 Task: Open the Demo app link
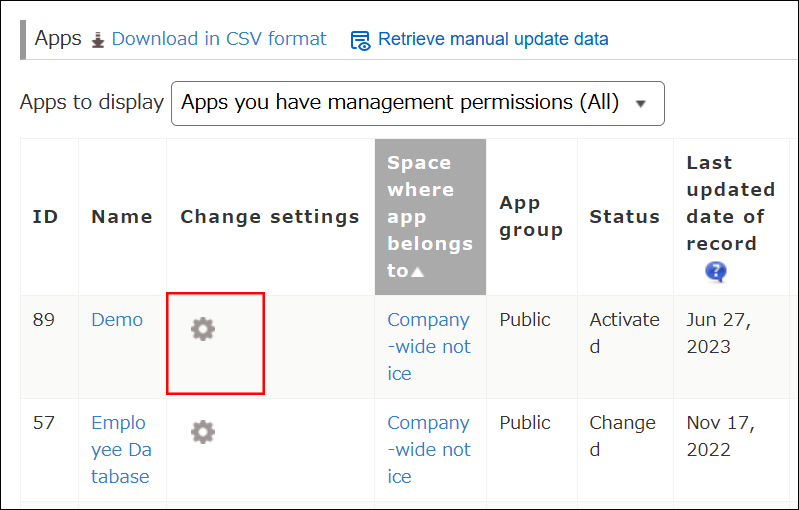pyautogui.click(x=117, y=320)
